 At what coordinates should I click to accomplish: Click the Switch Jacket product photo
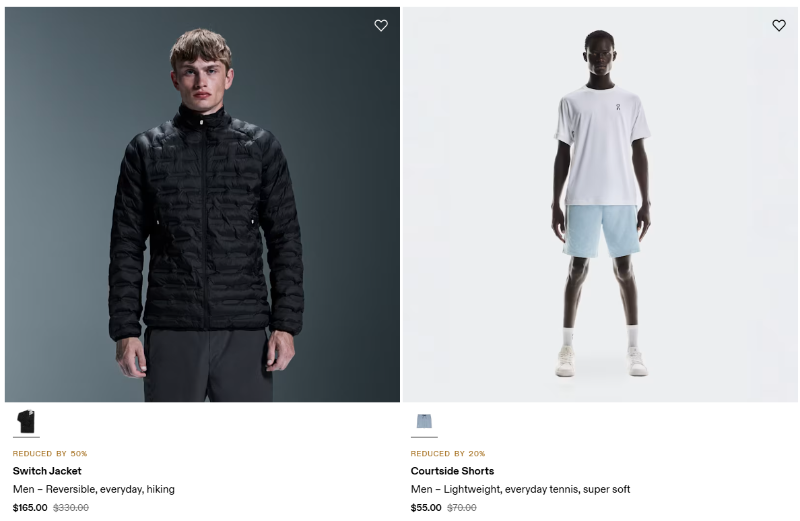tap(202, 204)
